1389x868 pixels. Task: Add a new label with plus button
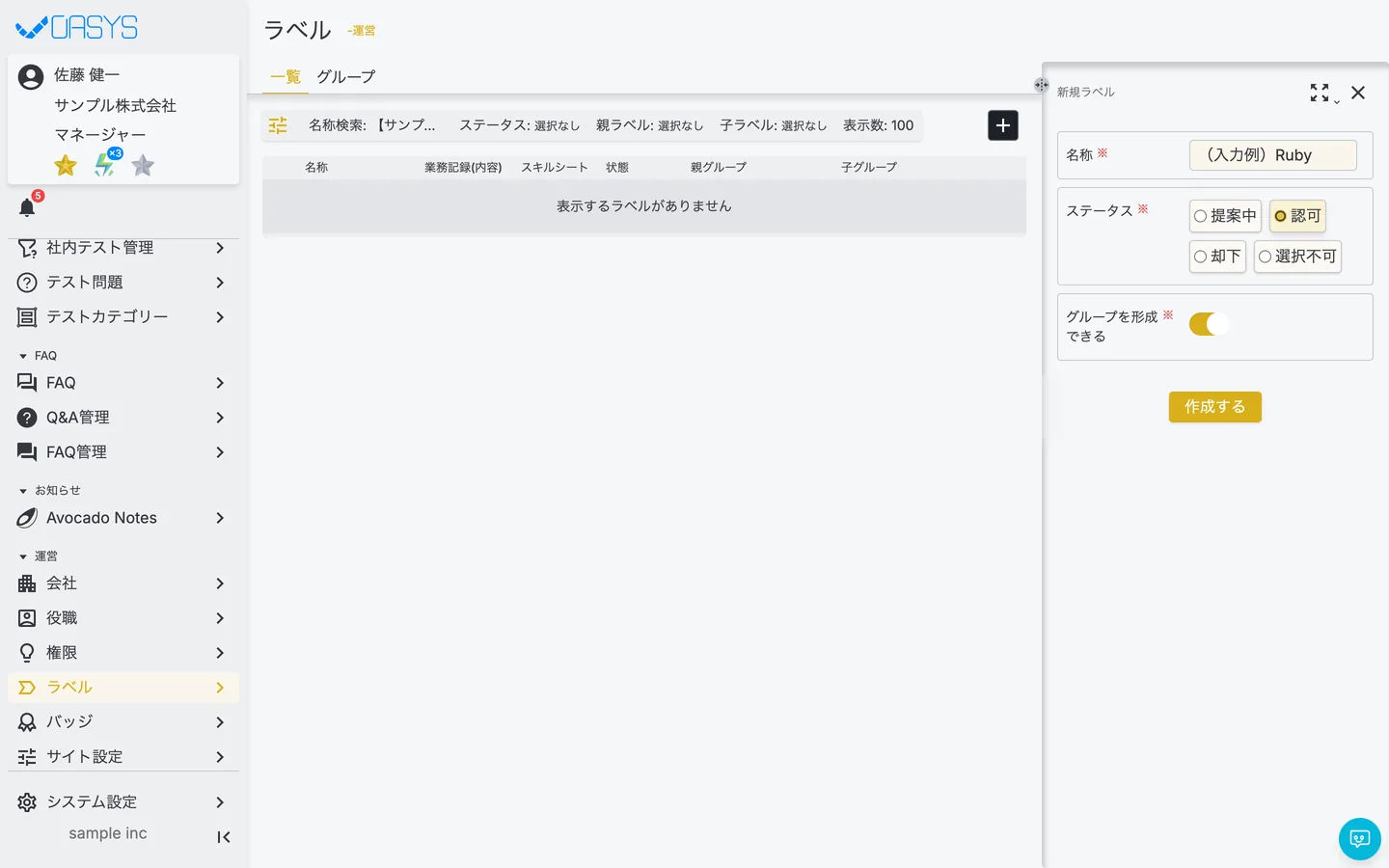[1003, 125]
